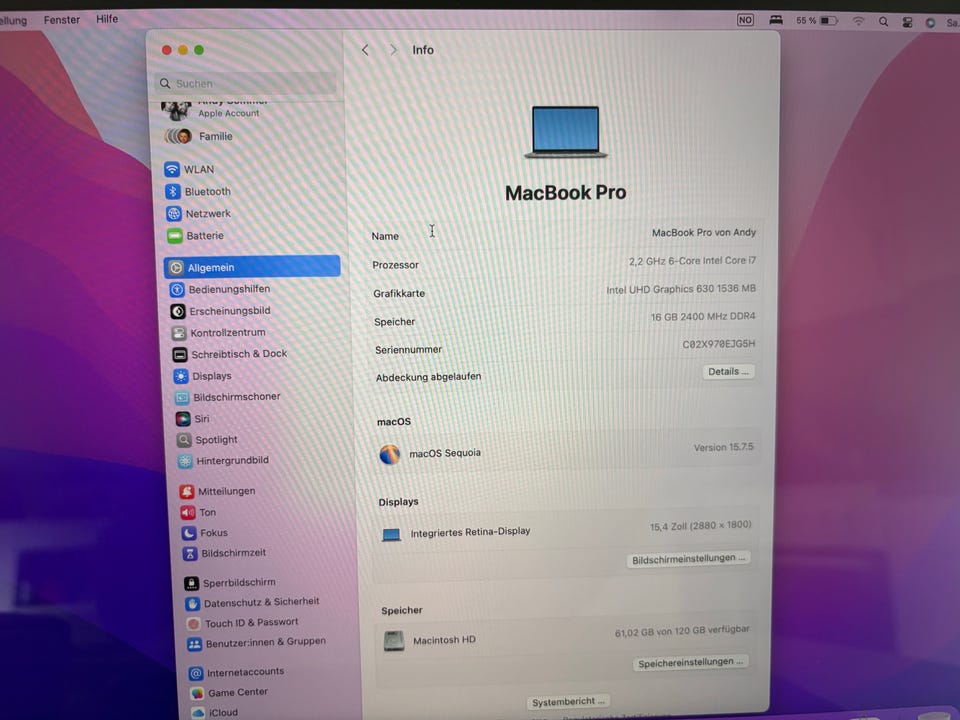Viewport: 960px width, 720px height.
Task: Open Game Center settings
Action: [229, 692]
